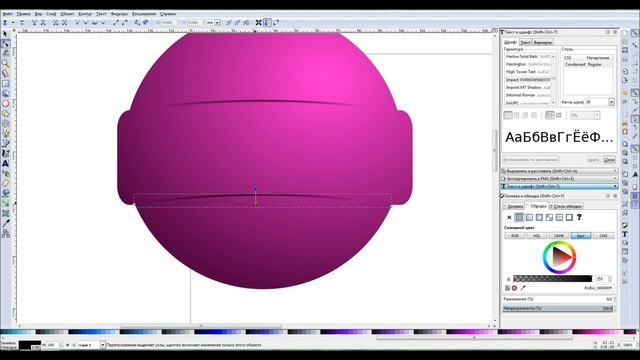Screen dimensions: 640x360
Task: Select the Rectangle tool
Action: (5, 84)
